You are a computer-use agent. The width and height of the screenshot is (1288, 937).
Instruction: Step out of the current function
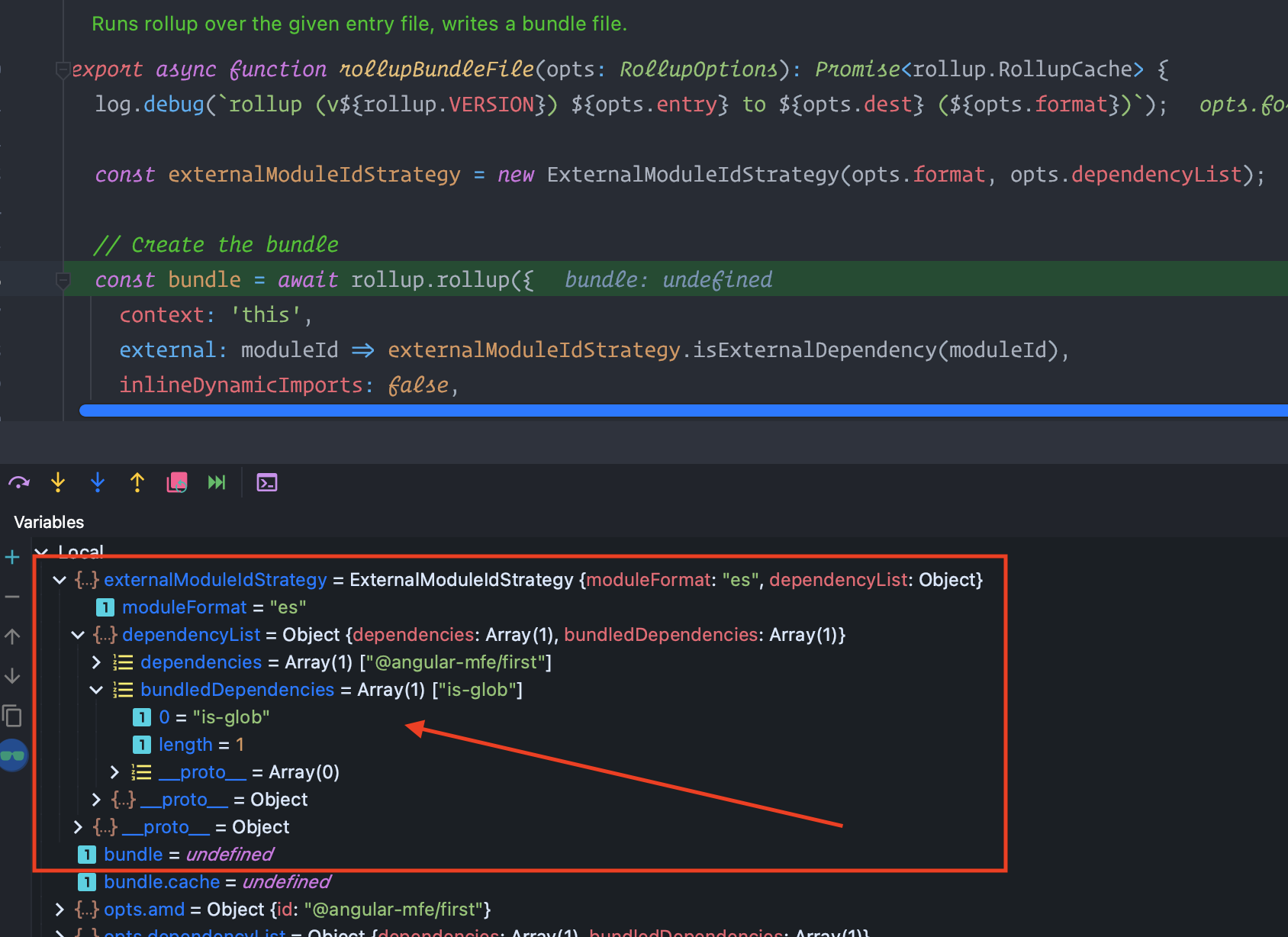tap(137, 481)
